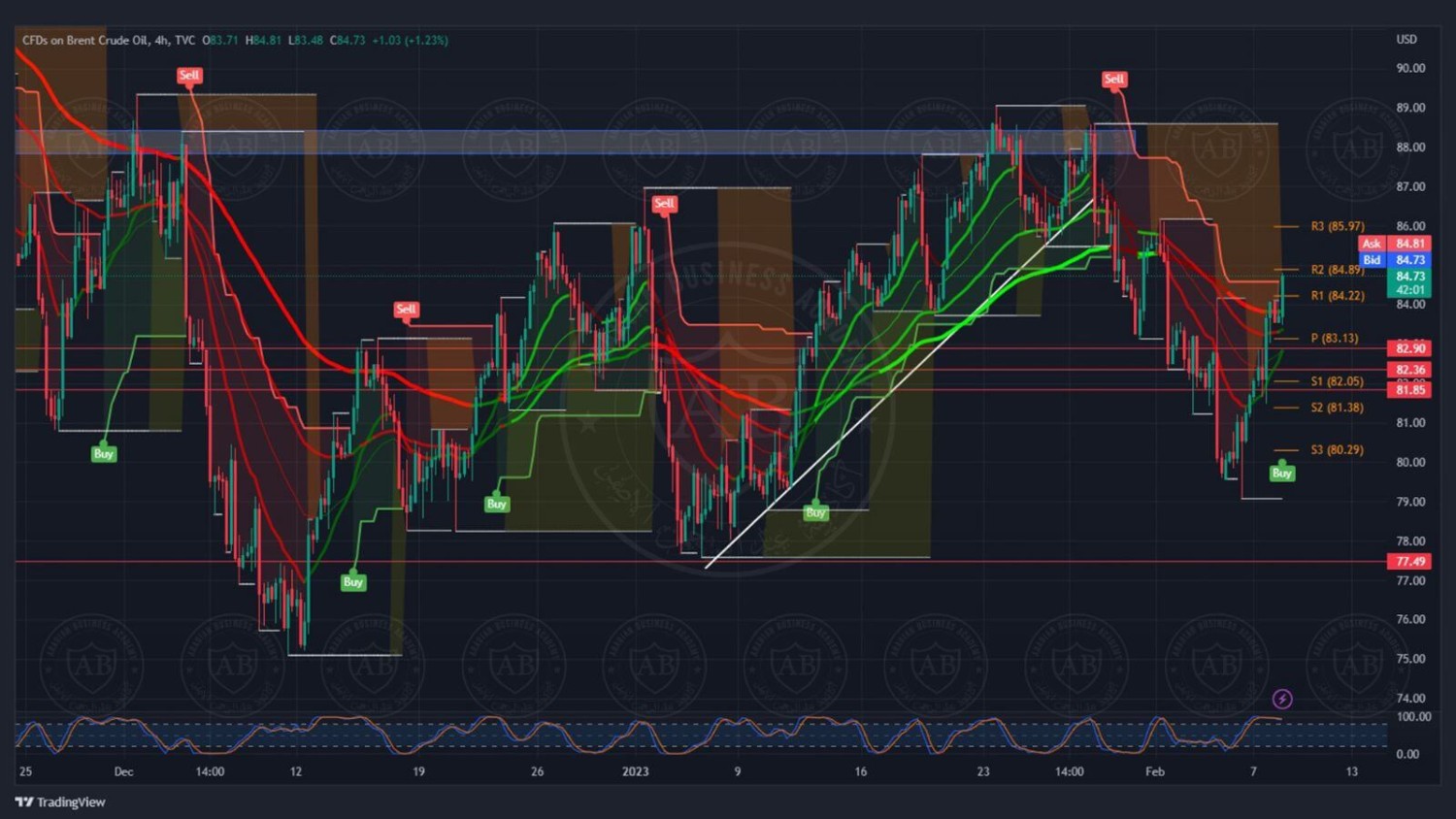
Task: Select the R2 (84.89) pivot label
Action: click(1337, 270)
